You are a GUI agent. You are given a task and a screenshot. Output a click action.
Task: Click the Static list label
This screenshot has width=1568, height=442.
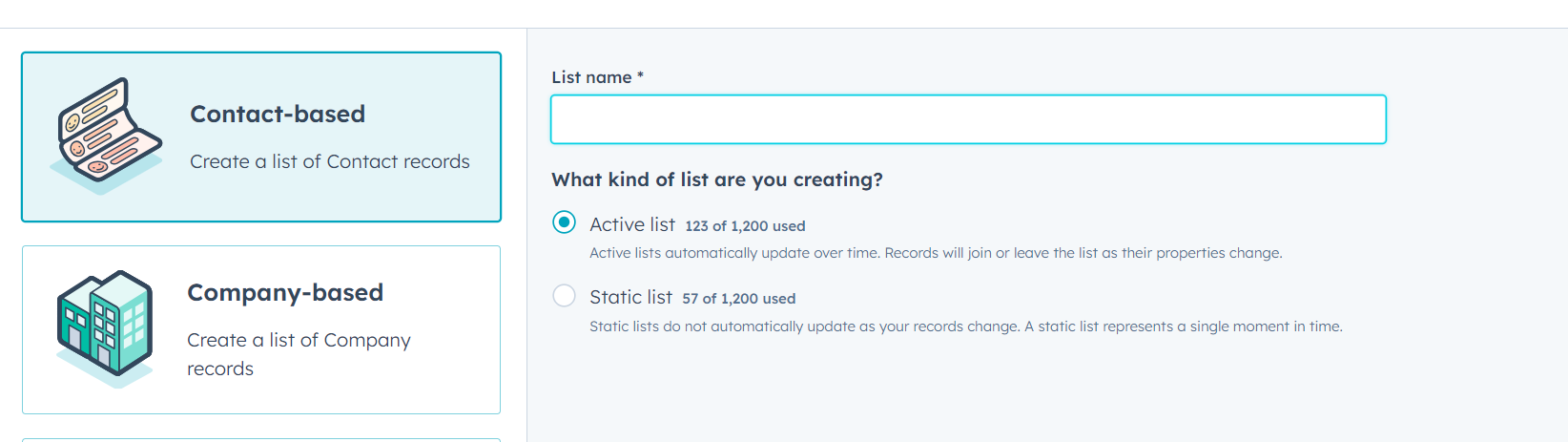coord(630,297)
